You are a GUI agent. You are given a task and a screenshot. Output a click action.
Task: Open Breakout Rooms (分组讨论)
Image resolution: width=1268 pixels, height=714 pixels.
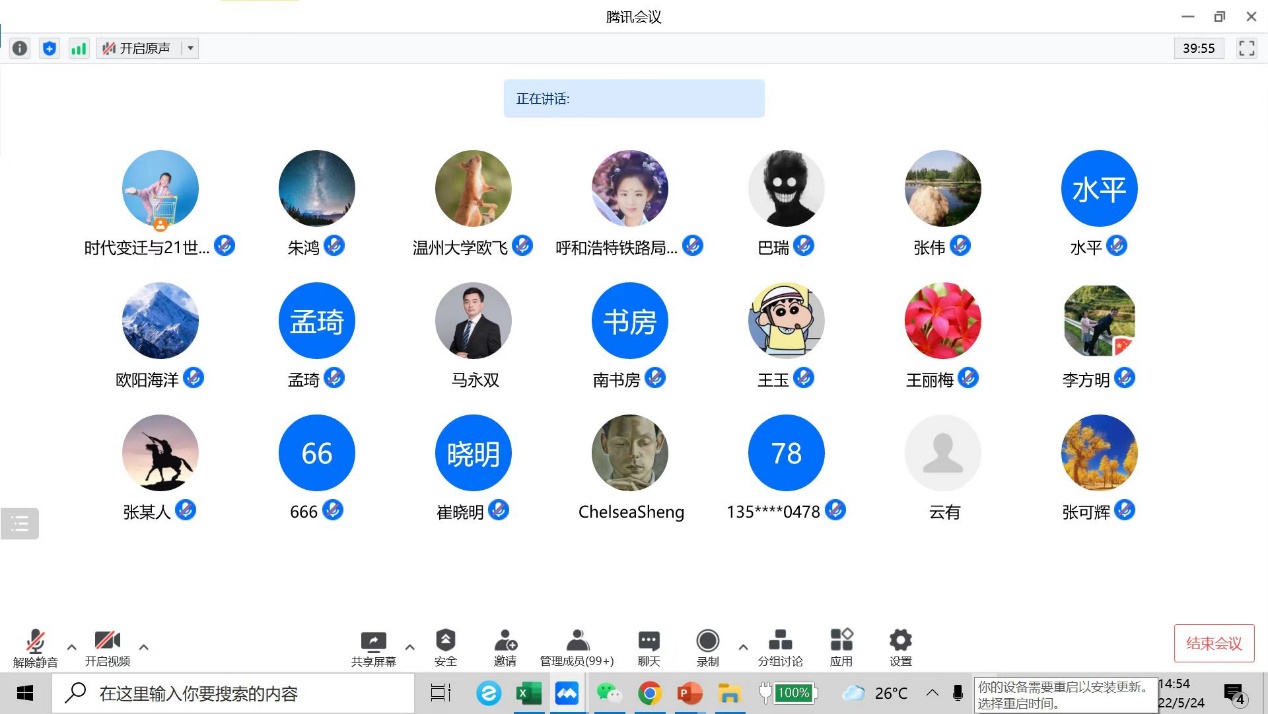tap(780, 647)
